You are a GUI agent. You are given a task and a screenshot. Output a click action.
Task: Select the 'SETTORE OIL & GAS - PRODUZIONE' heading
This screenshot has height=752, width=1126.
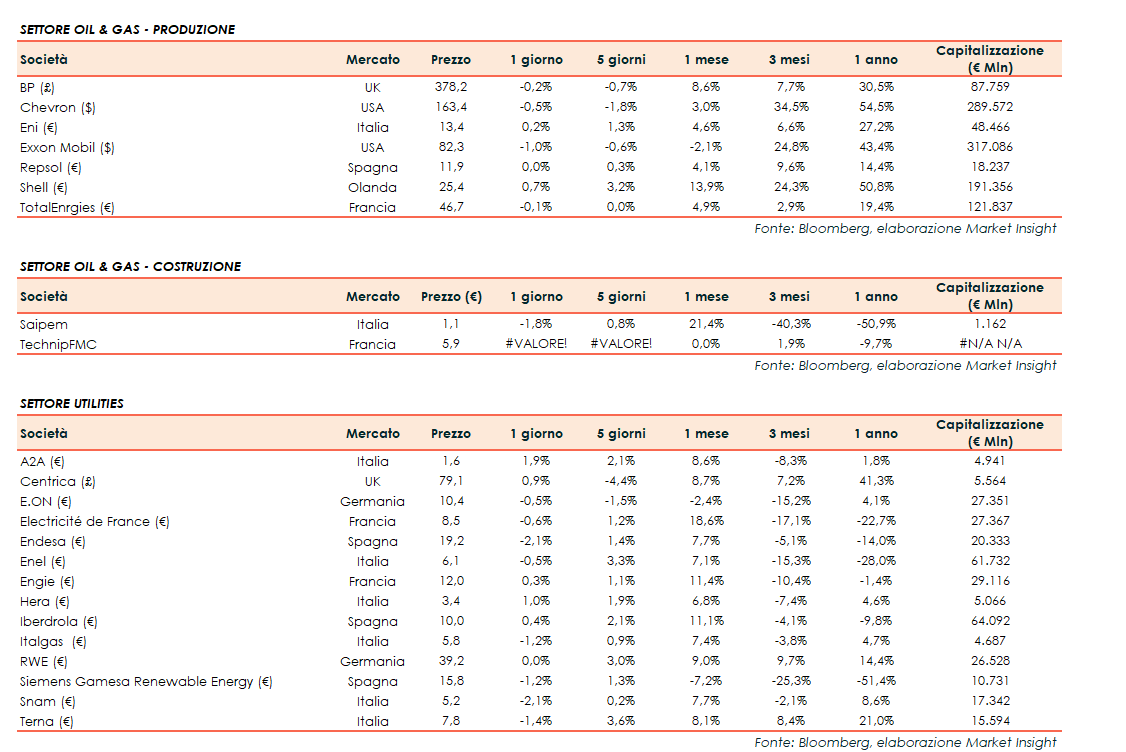point(128,30)
